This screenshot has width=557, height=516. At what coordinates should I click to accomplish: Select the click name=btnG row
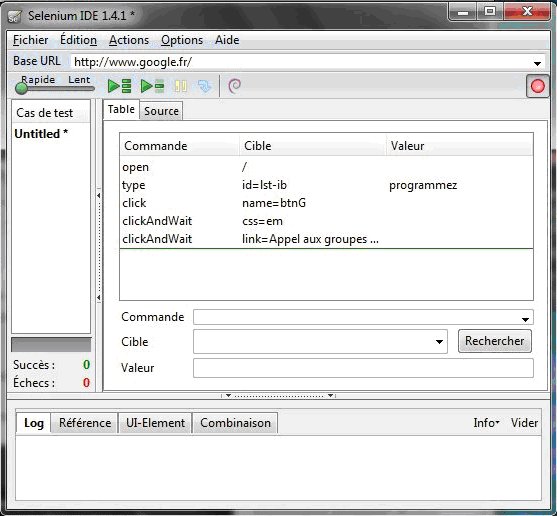tap(326, 203)
